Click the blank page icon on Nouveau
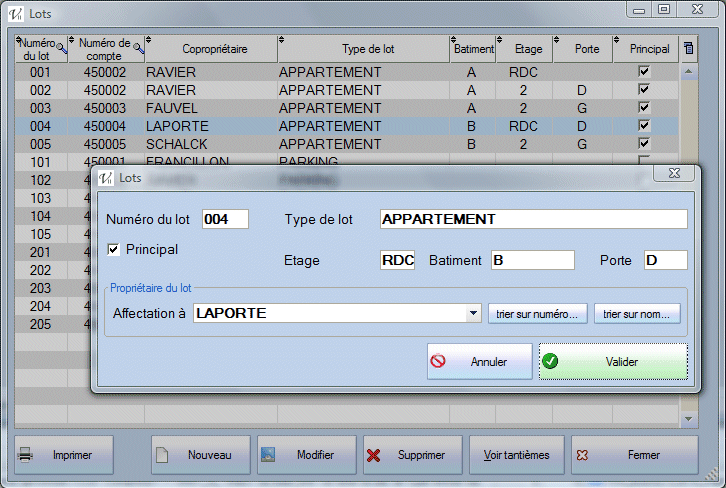 click(161, 455)
